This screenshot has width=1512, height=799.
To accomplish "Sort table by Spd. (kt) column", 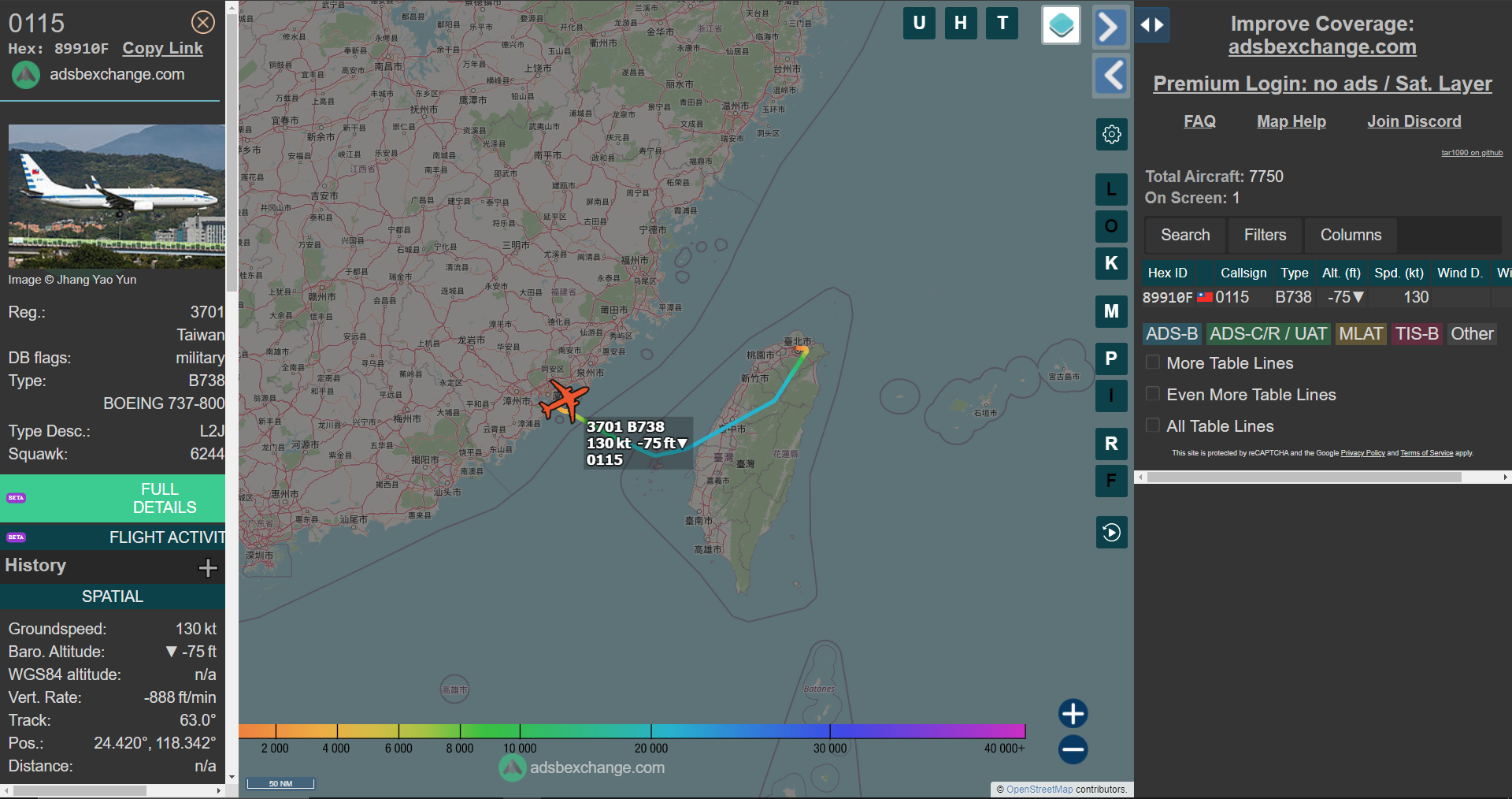I will [1399, 273].
